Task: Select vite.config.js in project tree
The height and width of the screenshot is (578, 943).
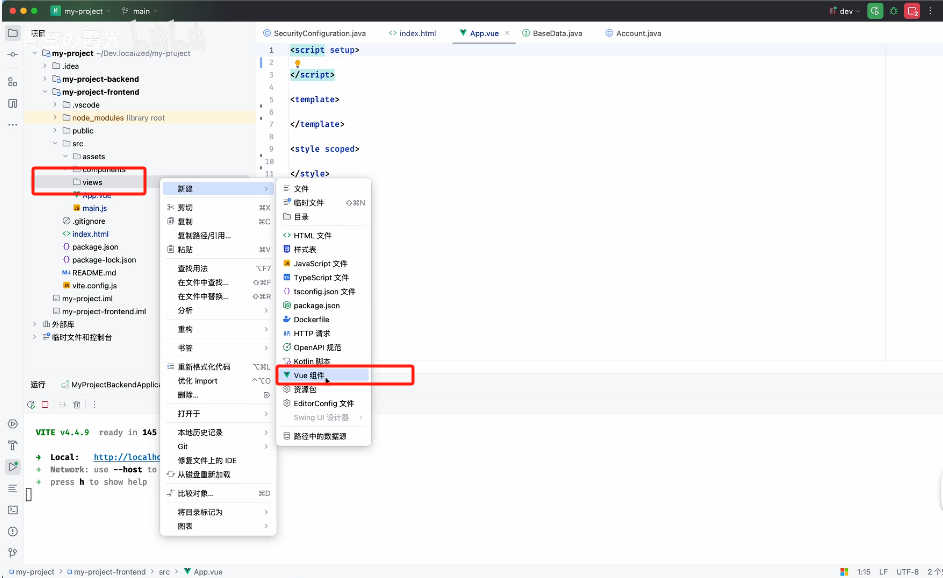Action: pos(90,286)
